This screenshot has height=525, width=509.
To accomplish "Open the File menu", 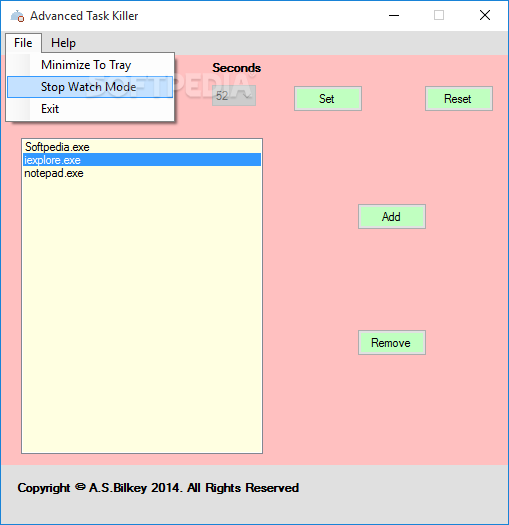I will click(23, 43).
